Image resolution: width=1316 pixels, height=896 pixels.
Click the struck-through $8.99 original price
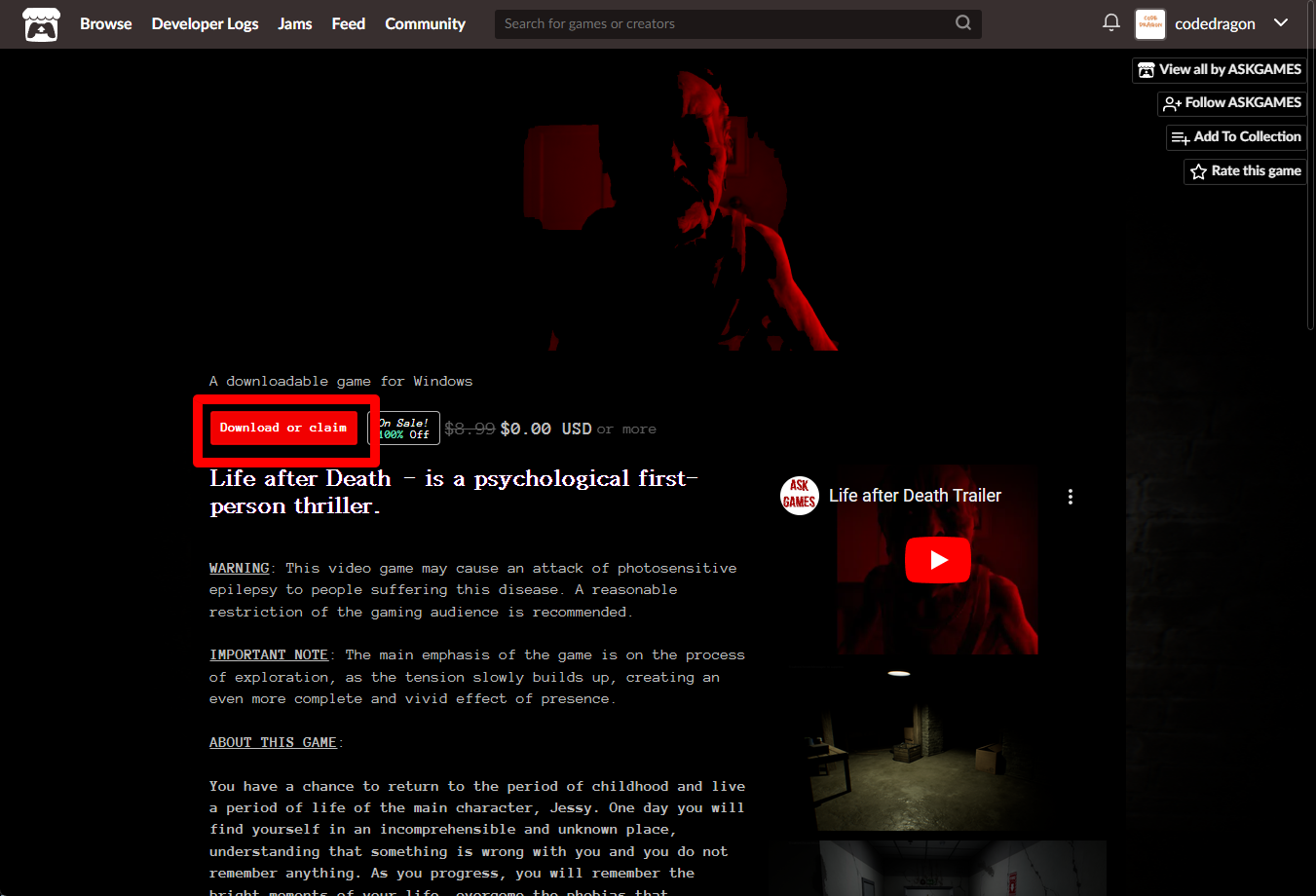(470, 429)
